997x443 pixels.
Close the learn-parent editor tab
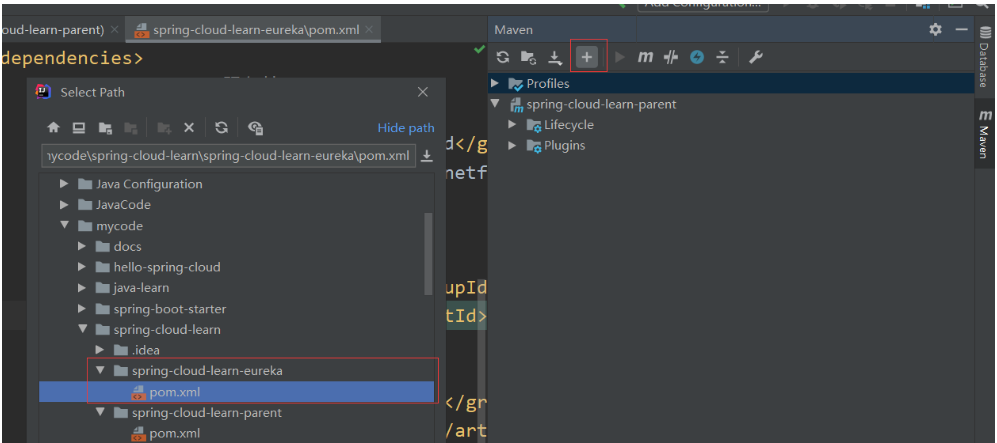(114, 30)
